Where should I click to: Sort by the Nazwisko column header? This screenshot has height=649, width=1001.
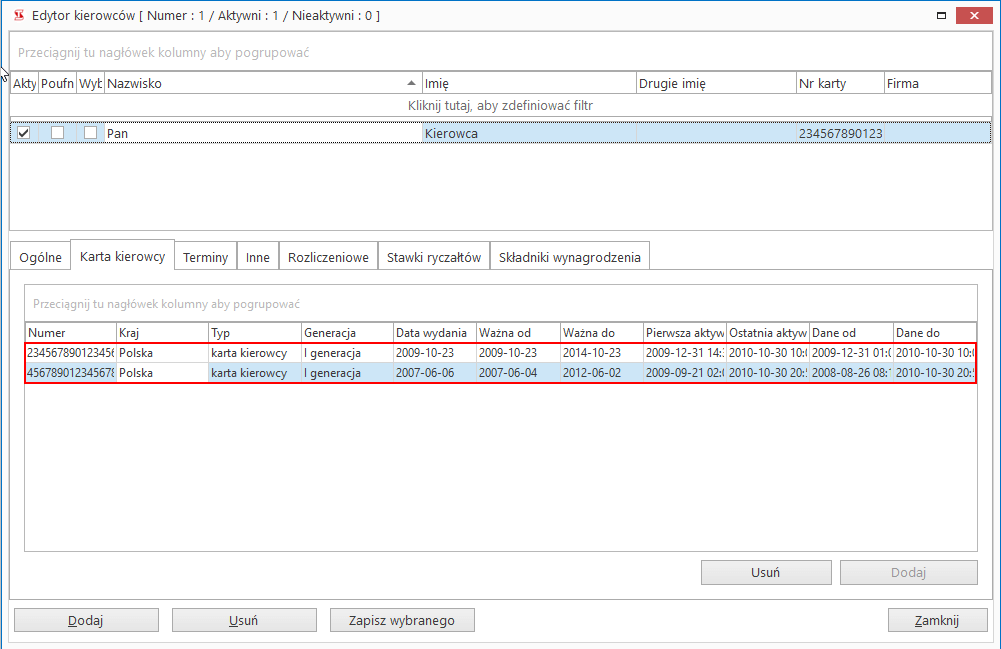point(260,83)
